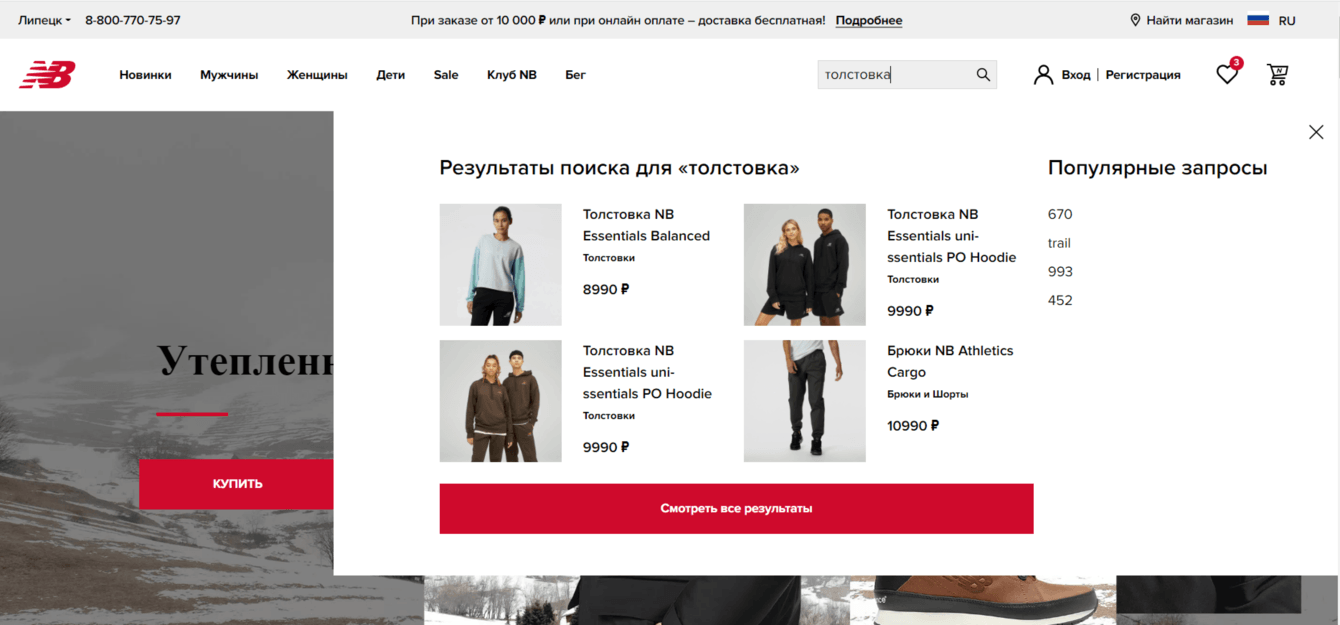This screenshot has height=625, width=1340.
Task: Open the shopping cart icon
Action: click(x=1277, y=74)
